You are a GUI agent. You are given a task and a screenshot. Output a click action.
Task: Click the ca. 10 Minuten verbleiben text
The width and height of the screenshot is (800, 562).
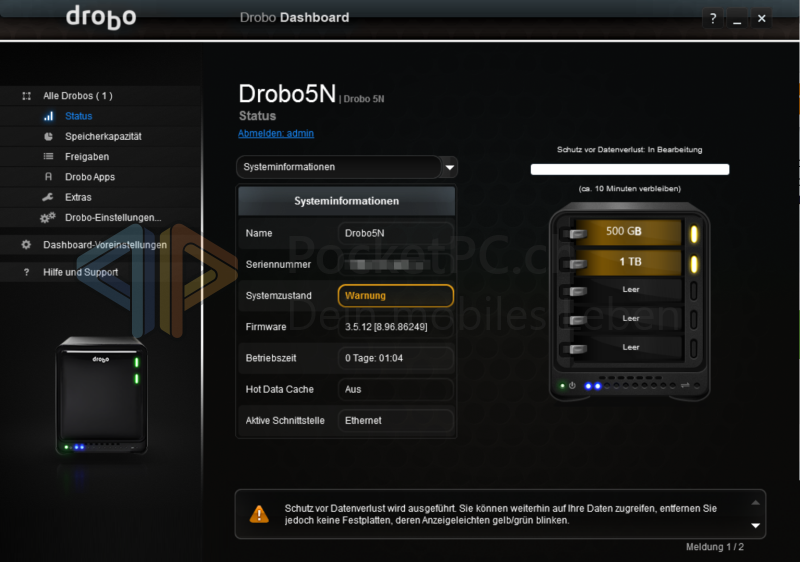coord(630,189)
